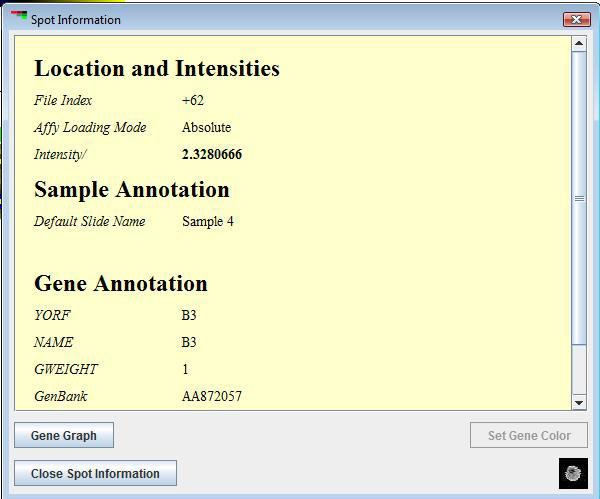Click the GWEIGHT value 1
The height and width of the screenshot is (499, 600).
pos(186,370)
